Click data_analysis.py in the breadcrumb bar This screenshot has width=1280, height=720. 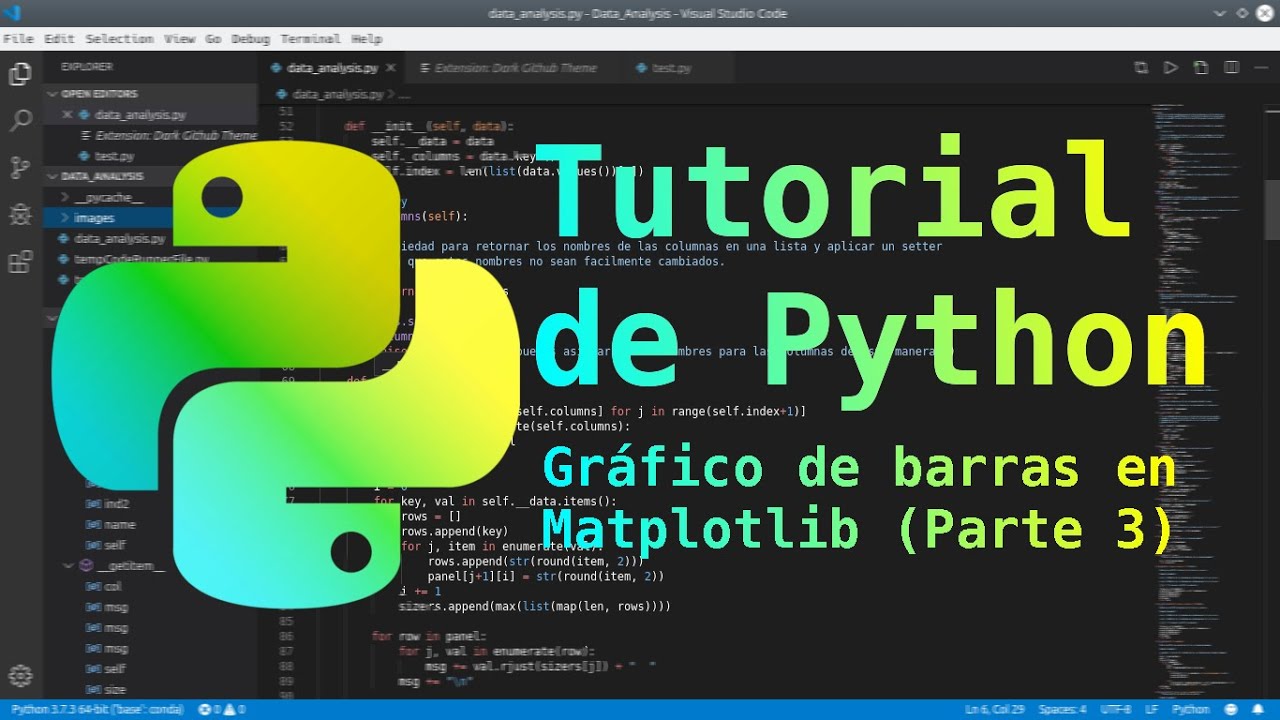338,94
